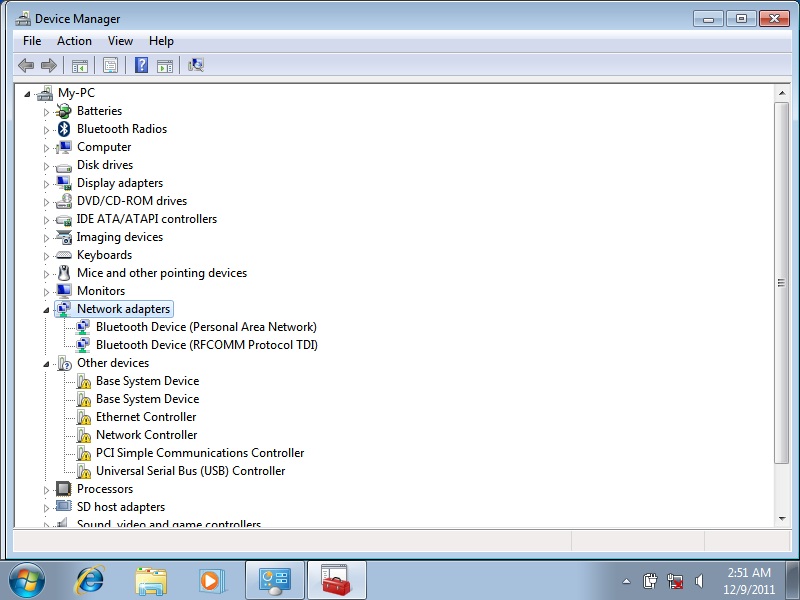Screen dimensions: 800x600
Task: Click the scrollbar down arrow
Action: tap(782, 519)
